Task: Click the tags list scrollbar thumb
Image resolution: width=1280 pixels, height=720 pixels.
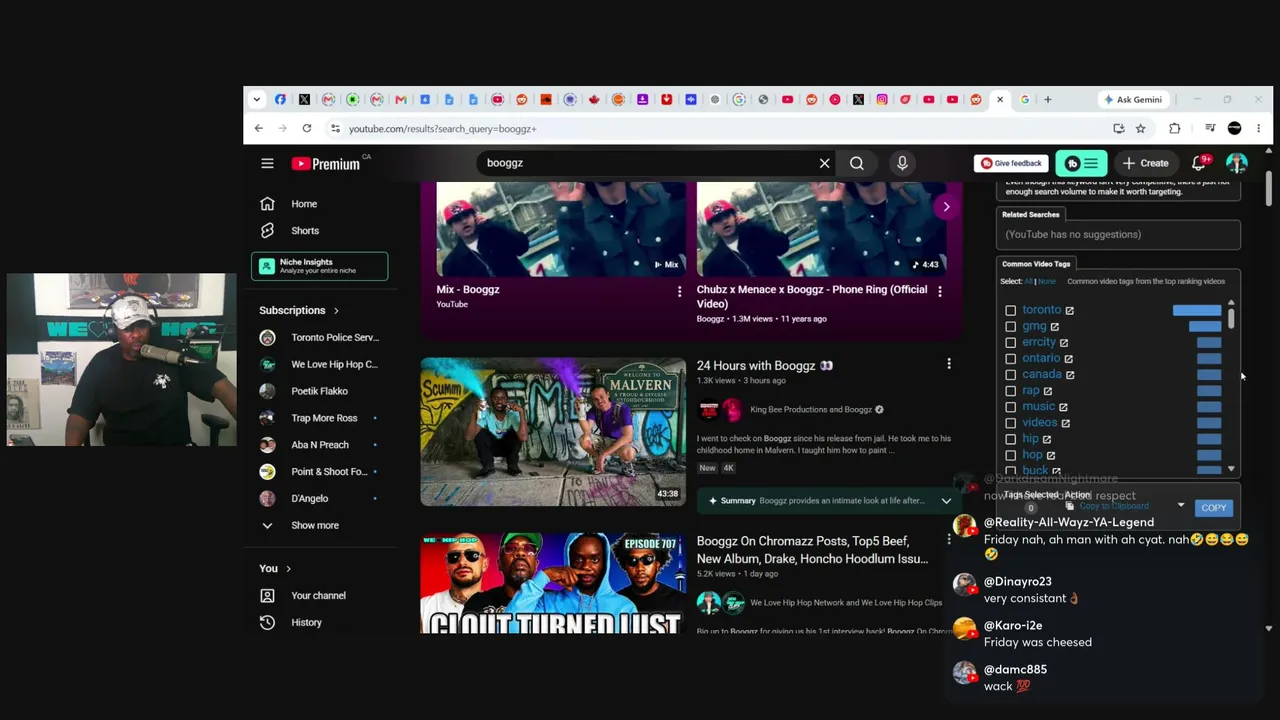Action: coord(1231,318)
